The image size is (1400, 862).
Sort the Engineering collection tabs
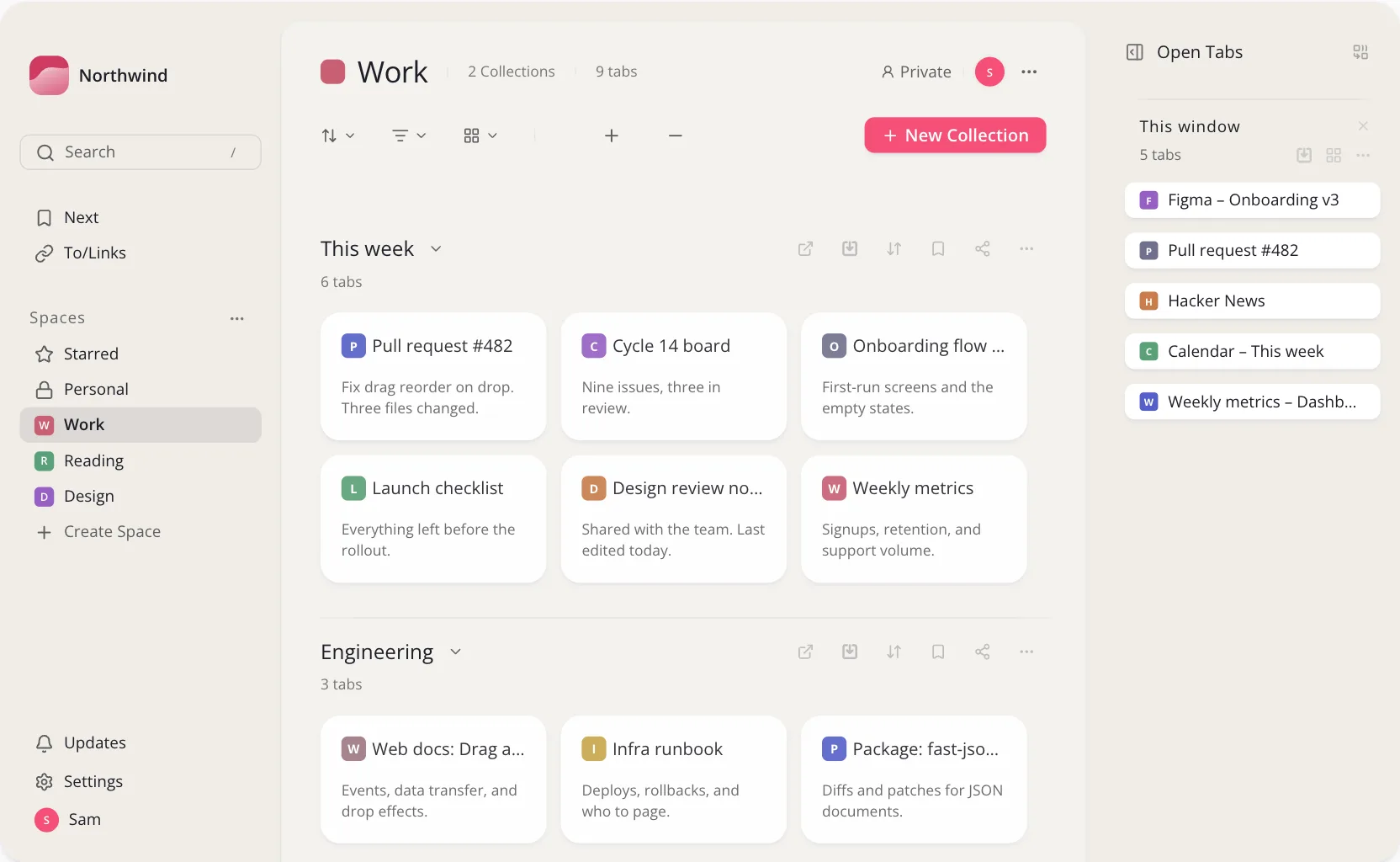tap(894, 652)
